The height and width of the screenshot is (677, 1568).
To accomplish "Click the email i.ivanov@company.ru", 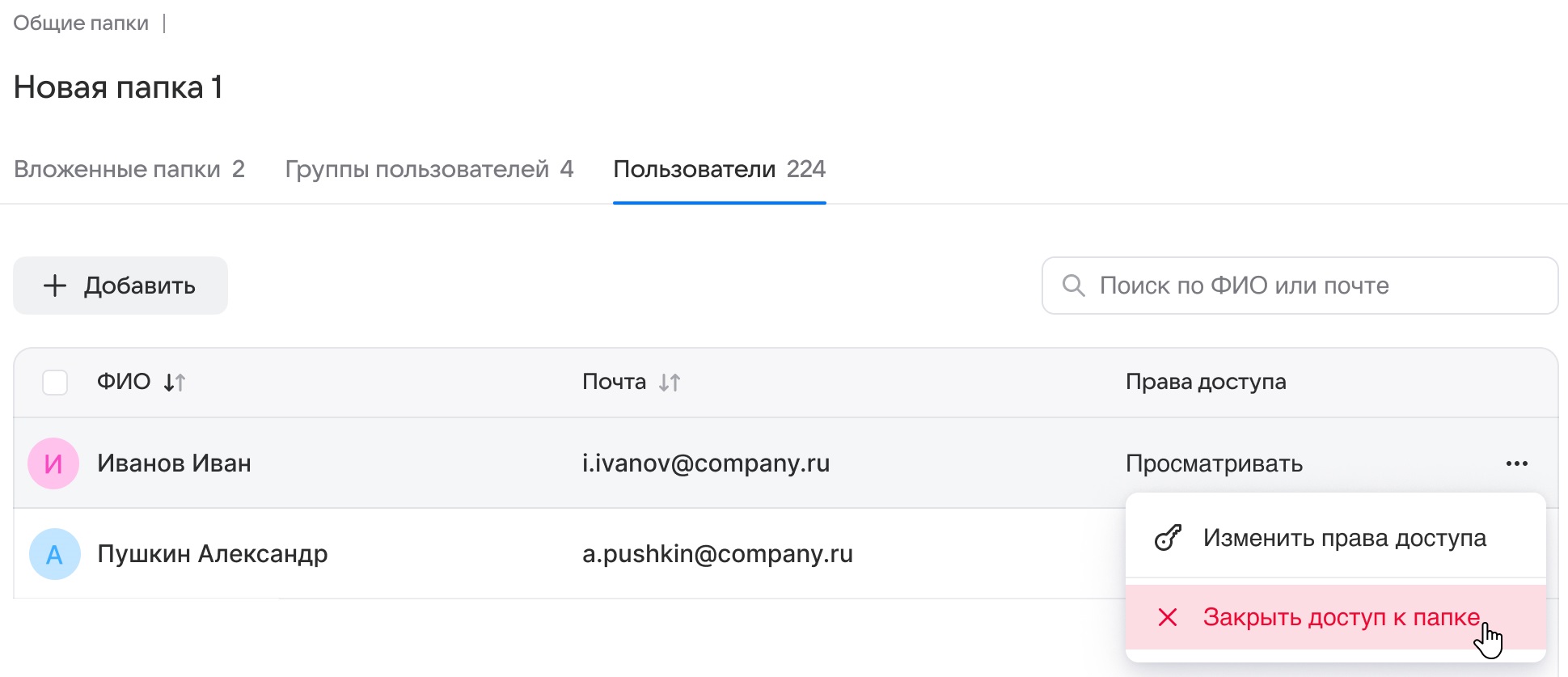I will pos(706,463).
